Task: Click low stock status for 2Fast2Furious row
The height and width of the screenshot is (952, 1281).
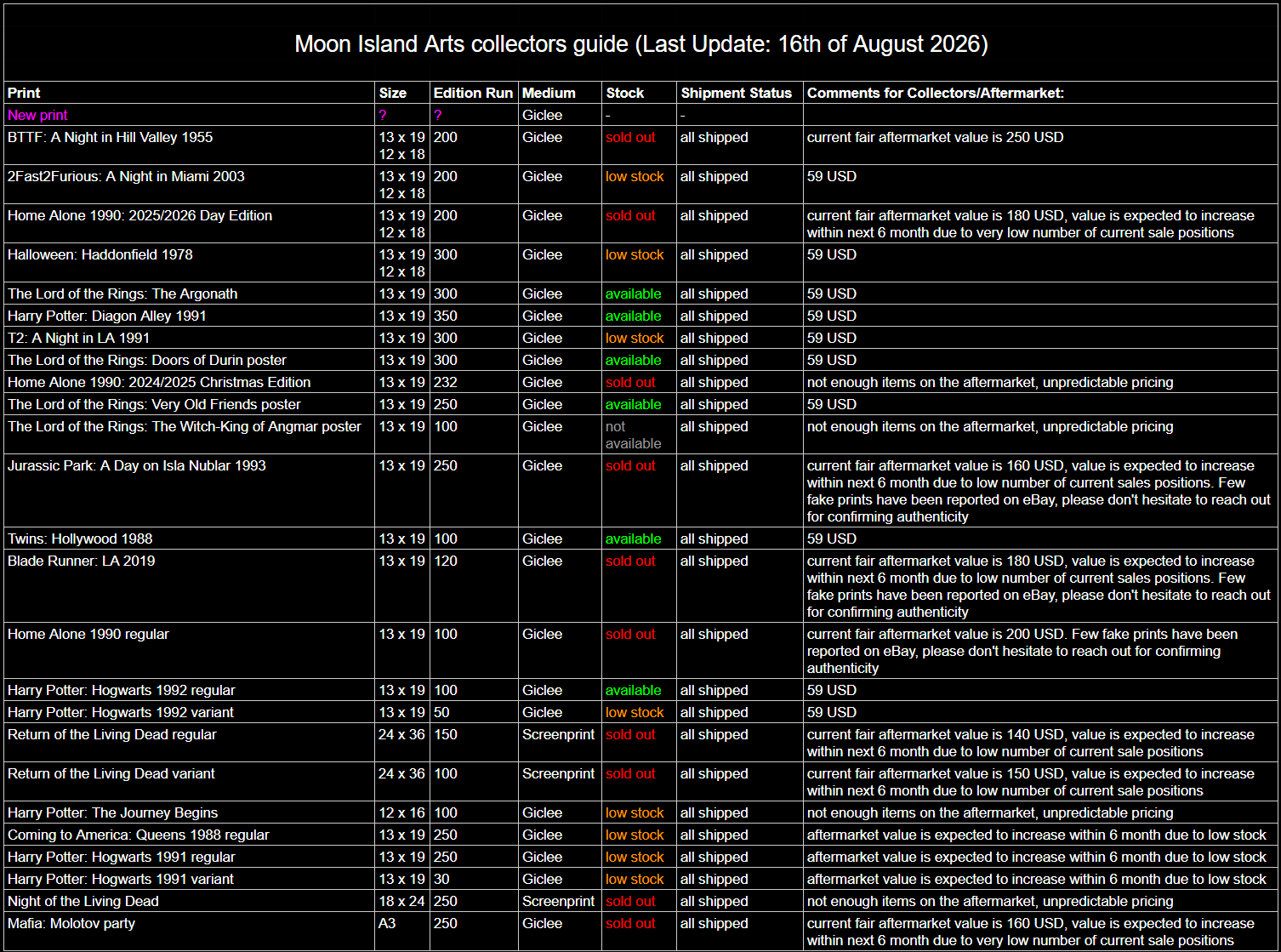Action: (635, 176)
